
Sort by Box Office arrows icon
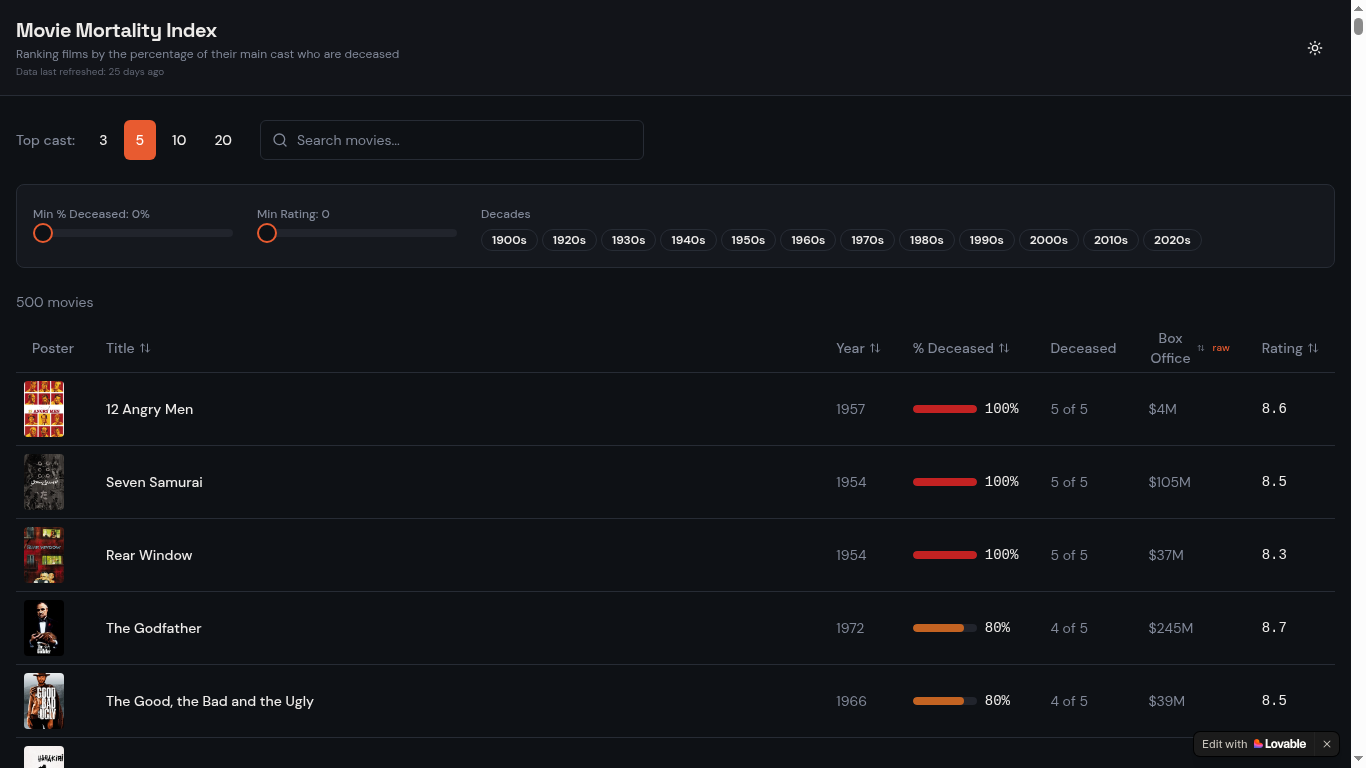[1201, 348]
